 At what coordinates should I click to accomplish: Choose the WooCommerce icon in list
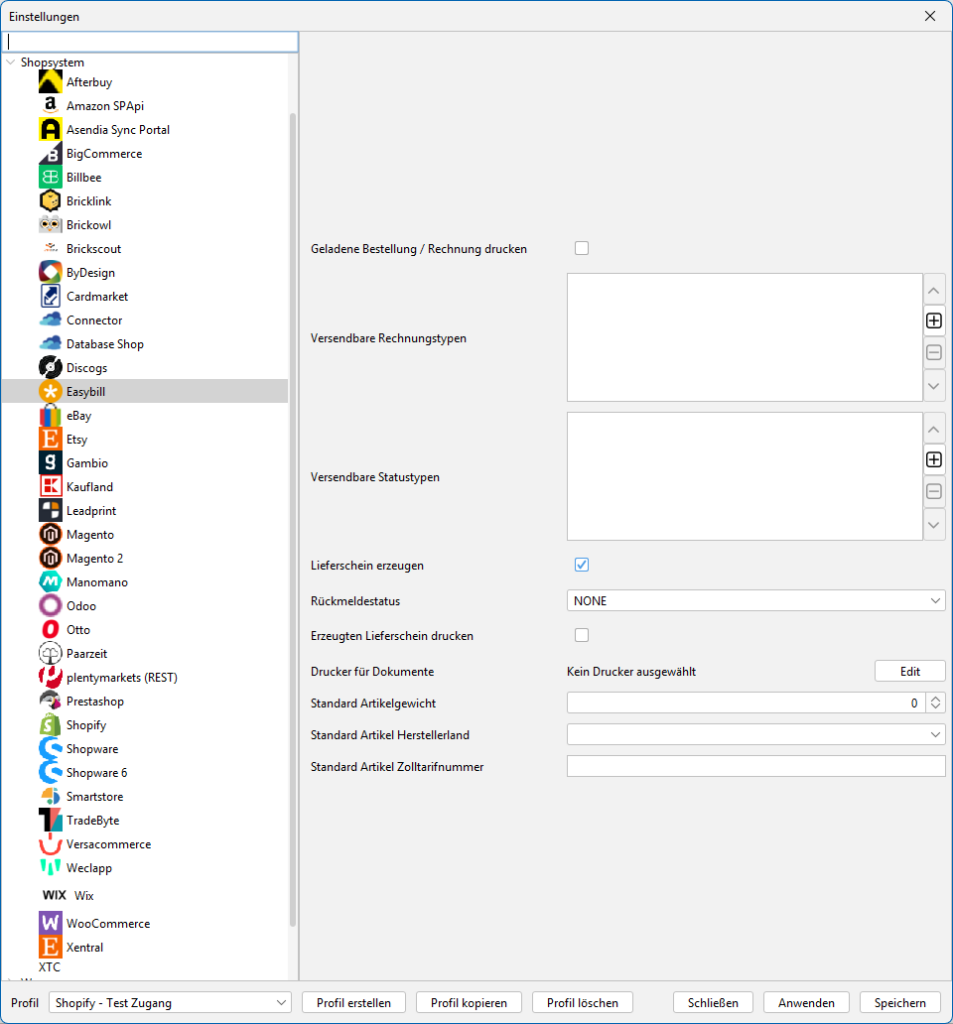[50, 923]
